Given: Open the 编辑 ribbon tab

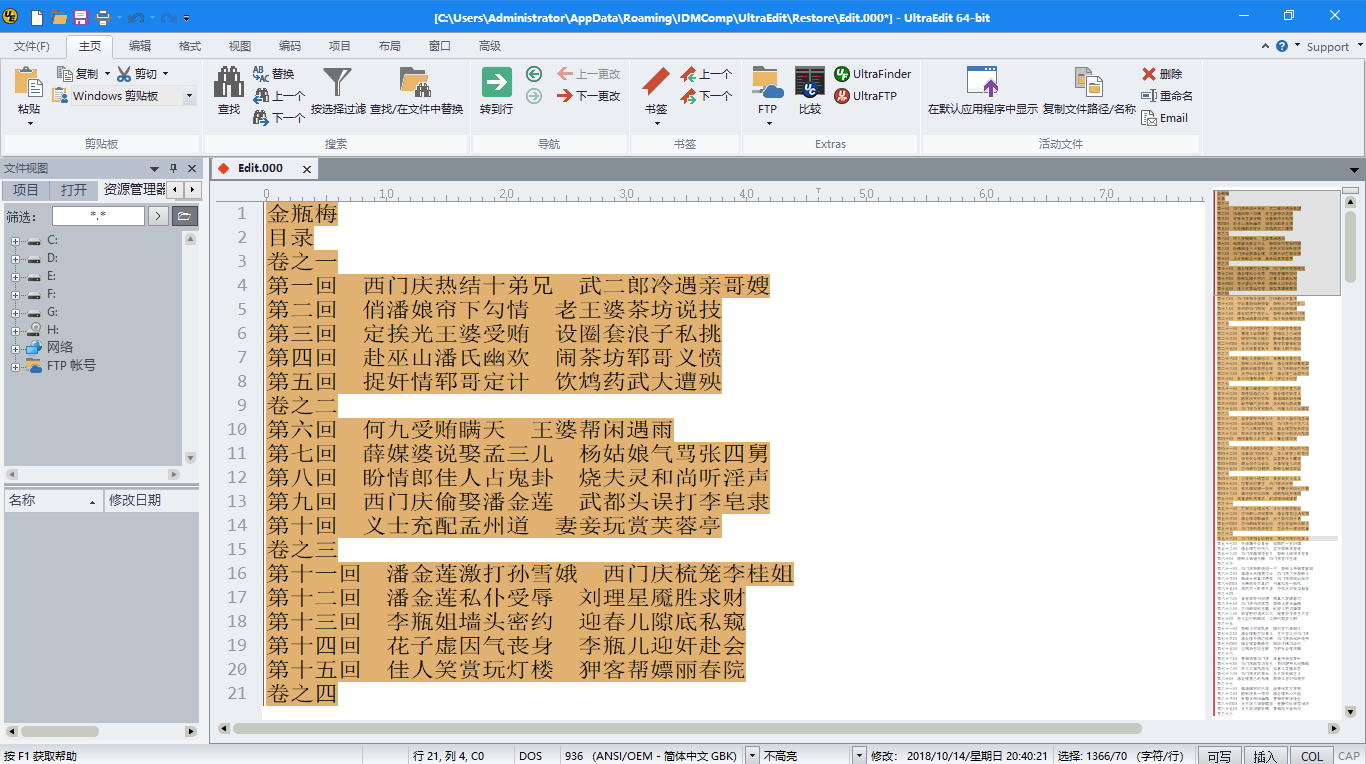Looking at the screenshot, I should coord(140,46).
